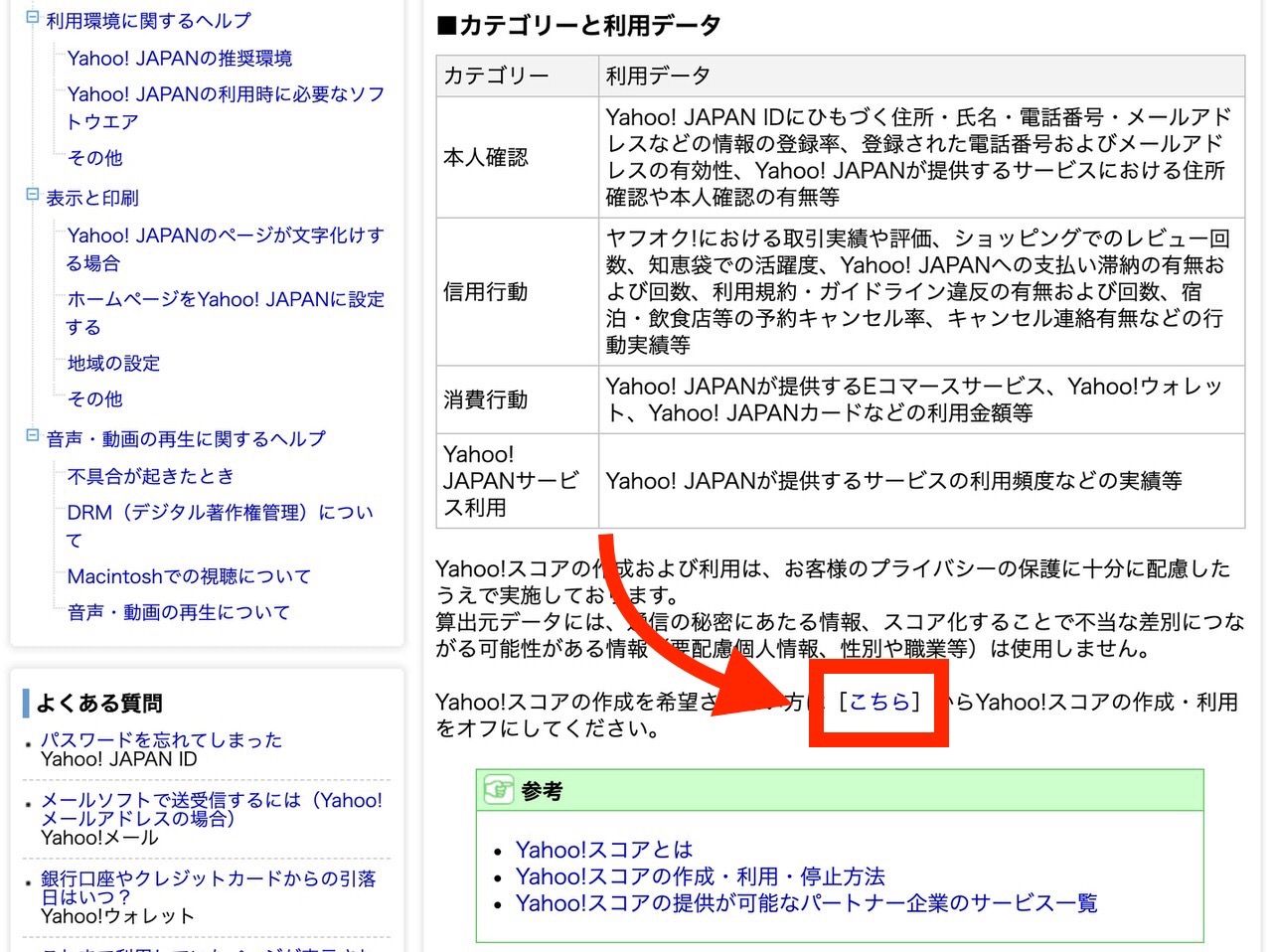Select その他 under 表示と印刷
The width and height of the screenshot is (1272, 952).
point(95,398)
